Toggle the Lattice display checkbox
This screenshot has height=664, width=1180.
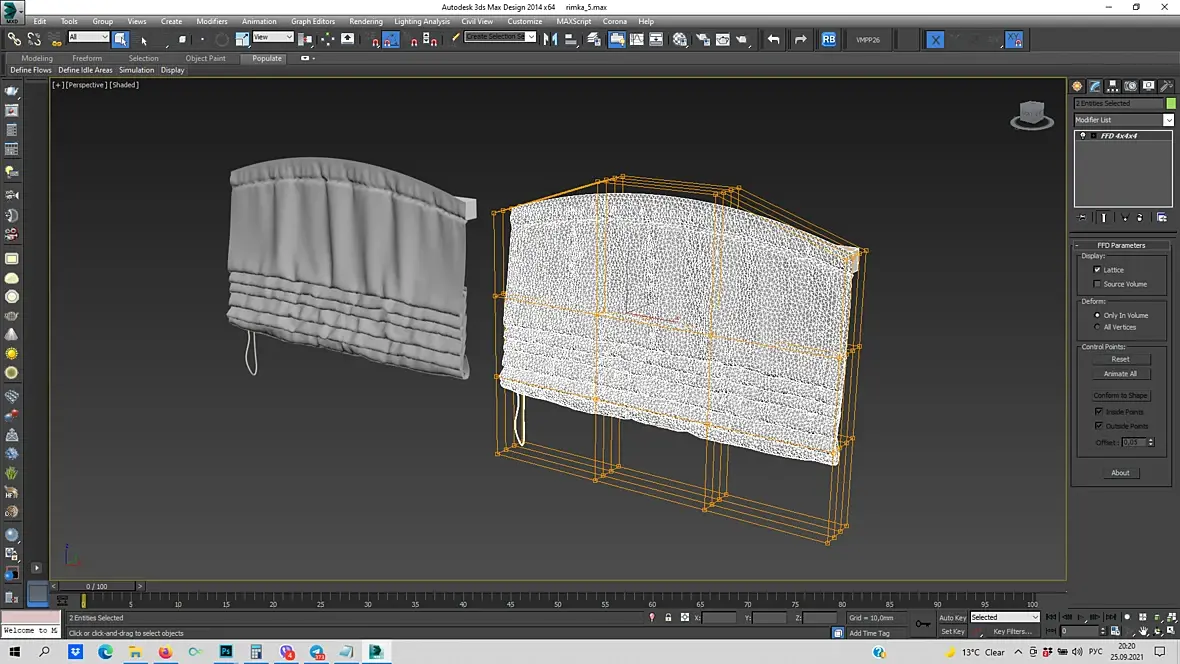(1097, 270)
